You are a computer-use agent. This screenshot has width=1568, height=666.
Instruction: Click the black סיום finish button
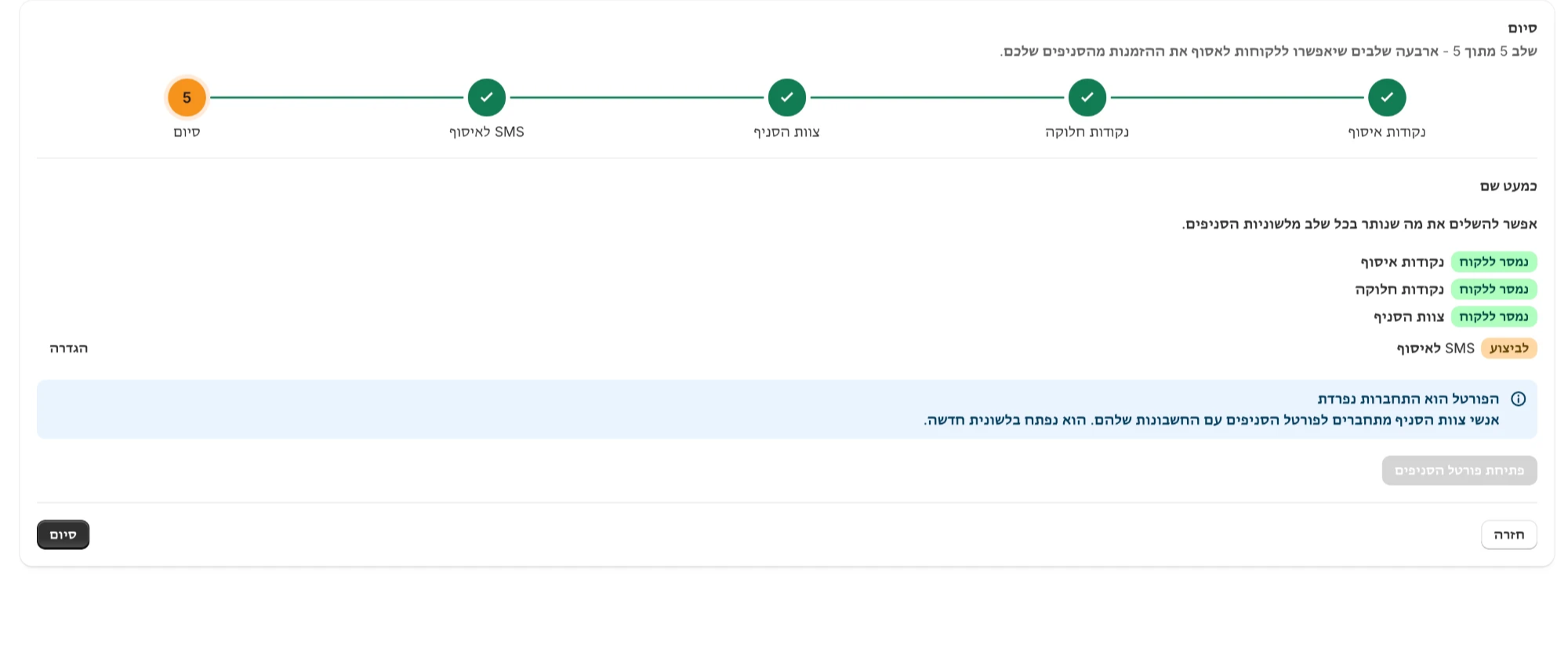[63, 534]
